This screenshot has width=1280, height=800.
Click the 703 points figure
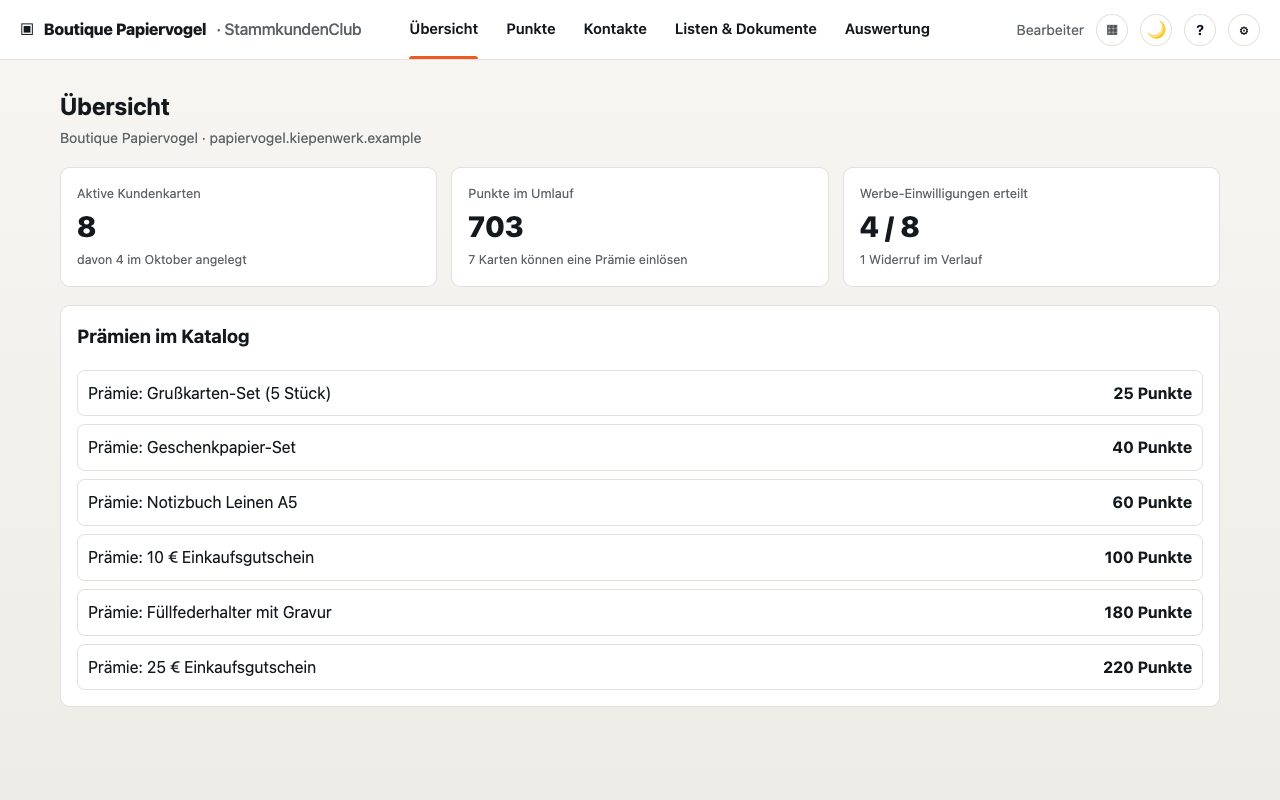[496, 227]
